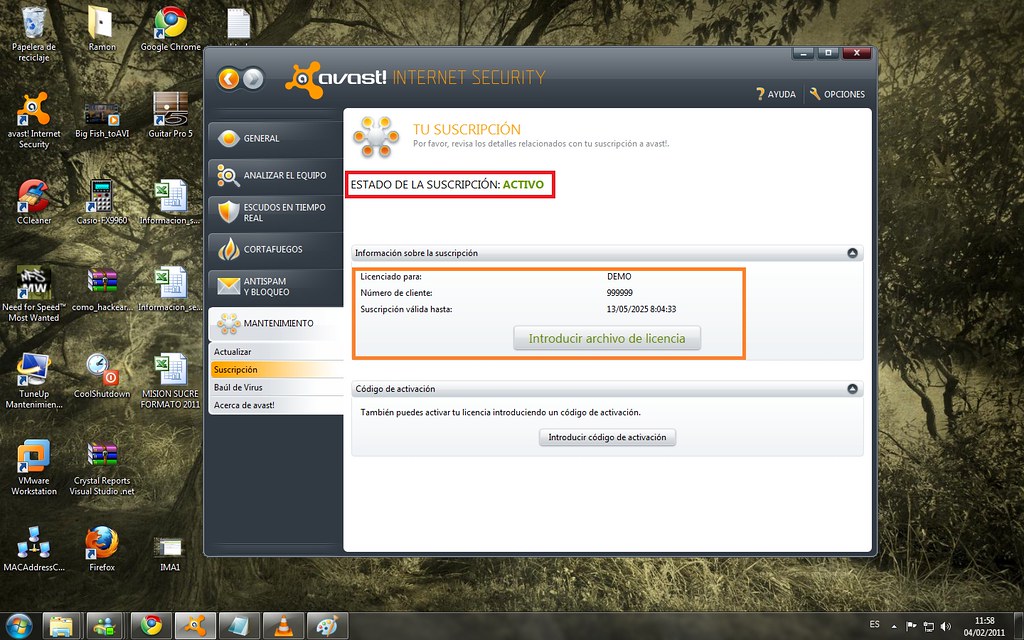Show hidden system tray icons
The width and height of the screenshot is (1024, 640).
[894, 627]
